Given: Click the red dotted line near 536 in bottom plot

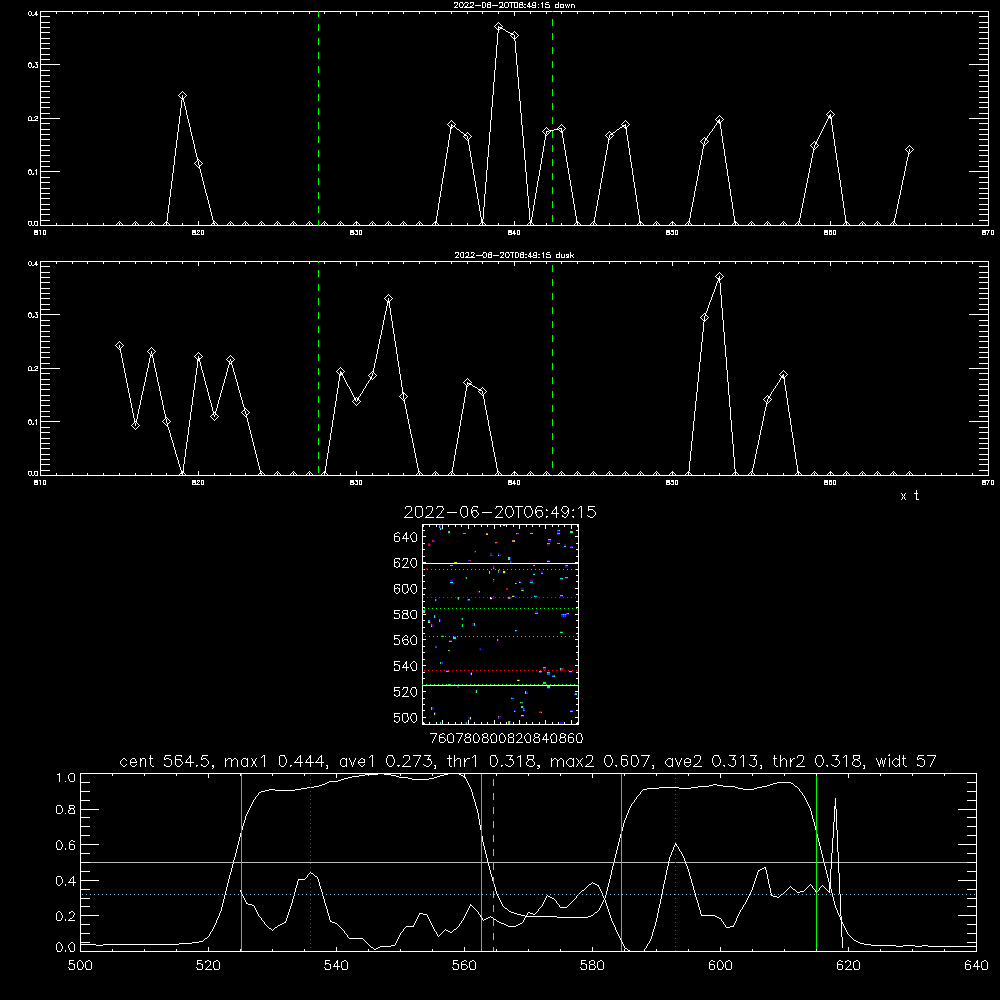Looking at the screenshot, I should pyautogui.click(x=311, y=861).
